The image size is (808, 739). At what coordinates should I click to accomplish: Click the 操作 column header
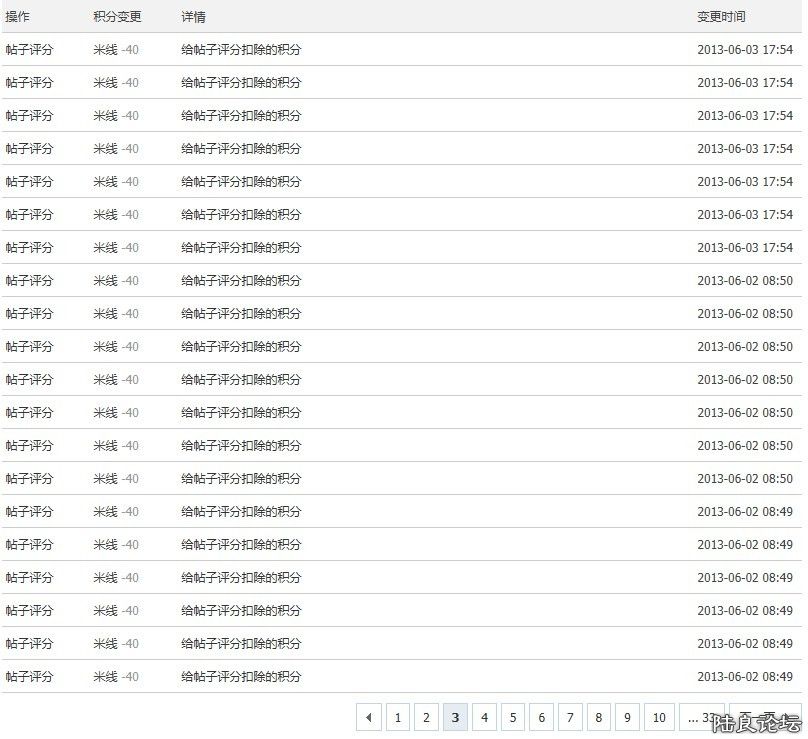[22, 16]
